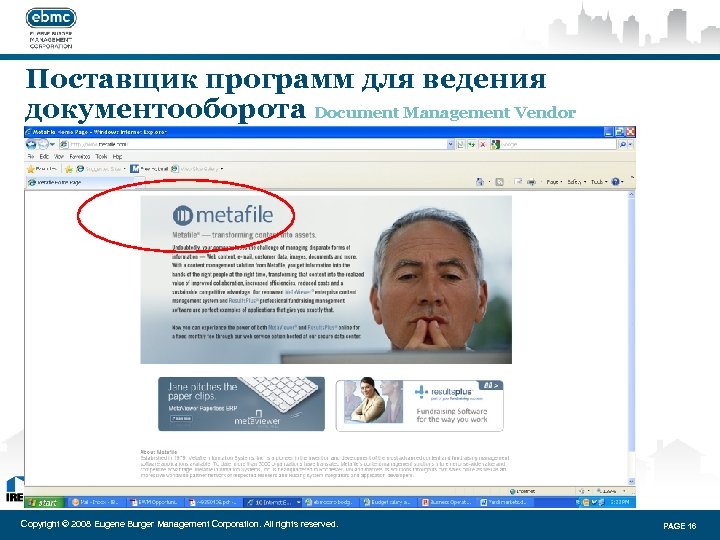The image size is (720, 540).
Task: Click the Add to Favorites Bar icon
Action: (x=69, y=169)
